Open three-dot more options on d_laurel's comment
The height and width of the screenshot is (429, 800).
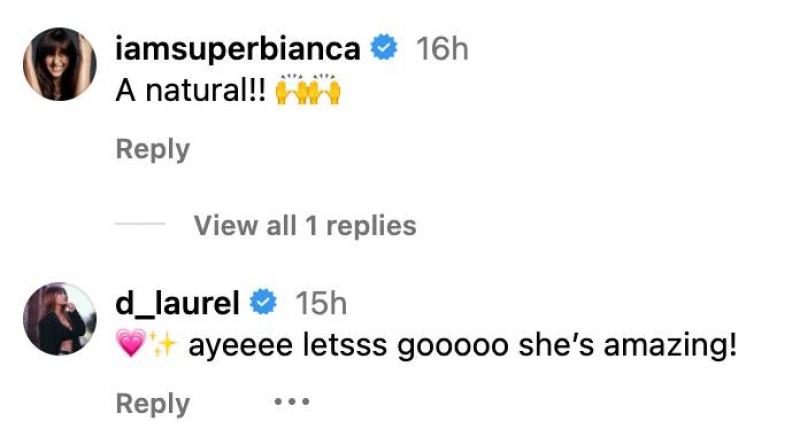291,404
